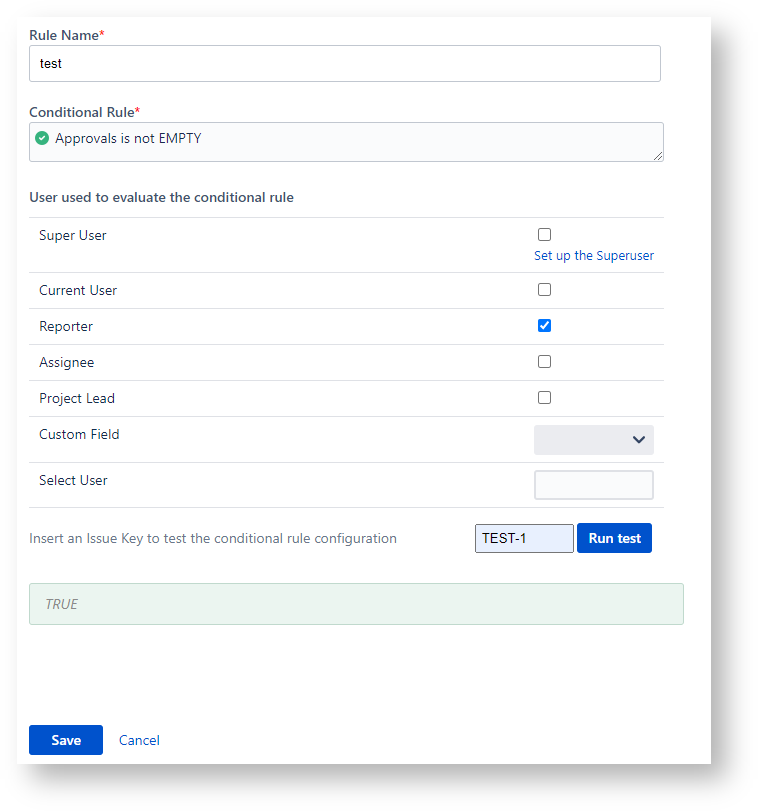Tick the Current User checkbox

pyautogui.click(x=544, y=290)
